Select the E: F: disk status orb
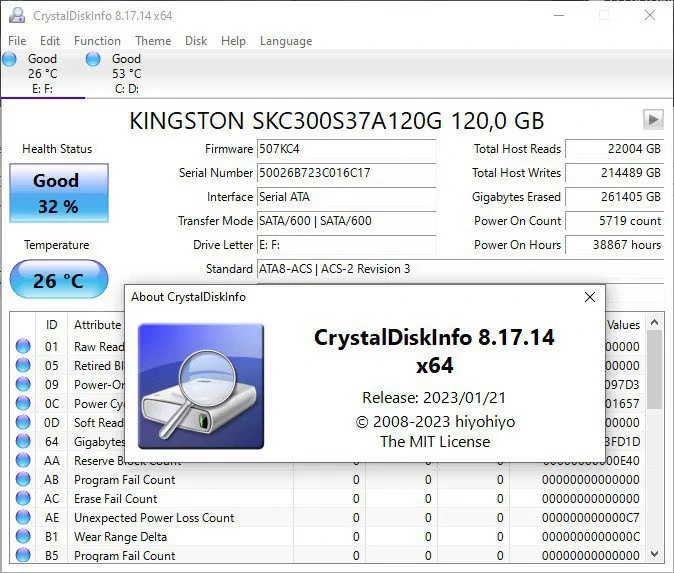Image resolution: width=674 pixels, height=573 pixels. [10, 60]
